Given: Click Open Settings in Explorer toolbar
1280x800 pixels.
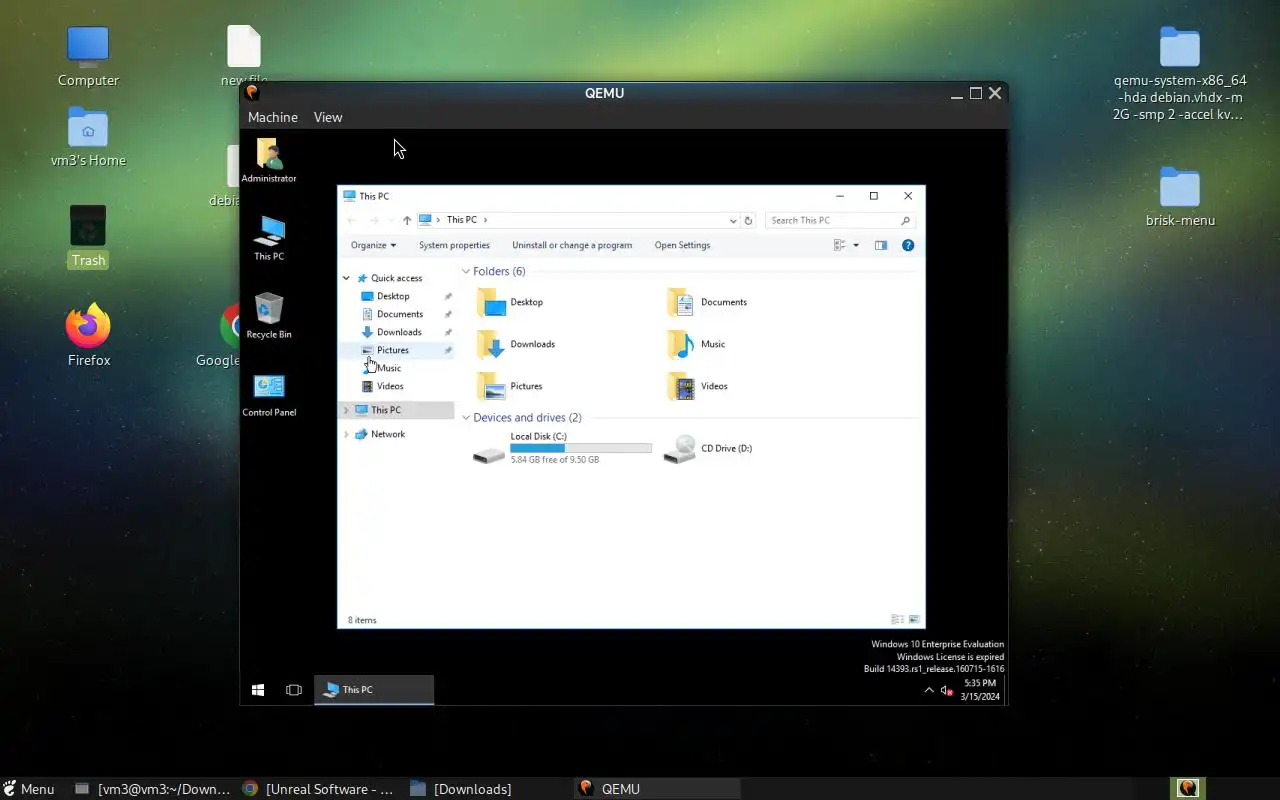Looking at the screenshot, I should click(x=682, y=245).
